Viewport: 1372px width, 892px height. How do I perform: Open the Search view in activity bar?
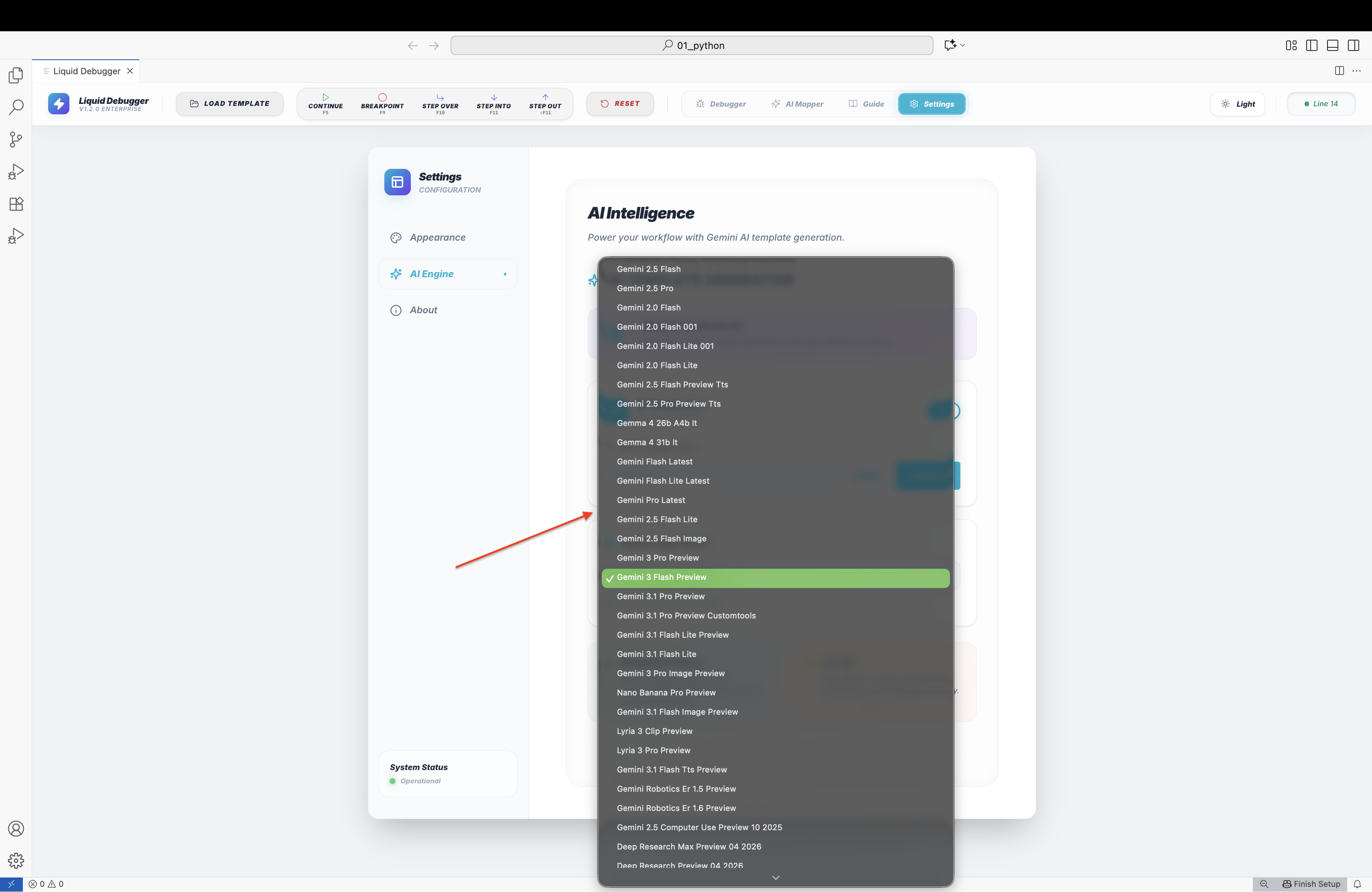(x=16, y=107)
